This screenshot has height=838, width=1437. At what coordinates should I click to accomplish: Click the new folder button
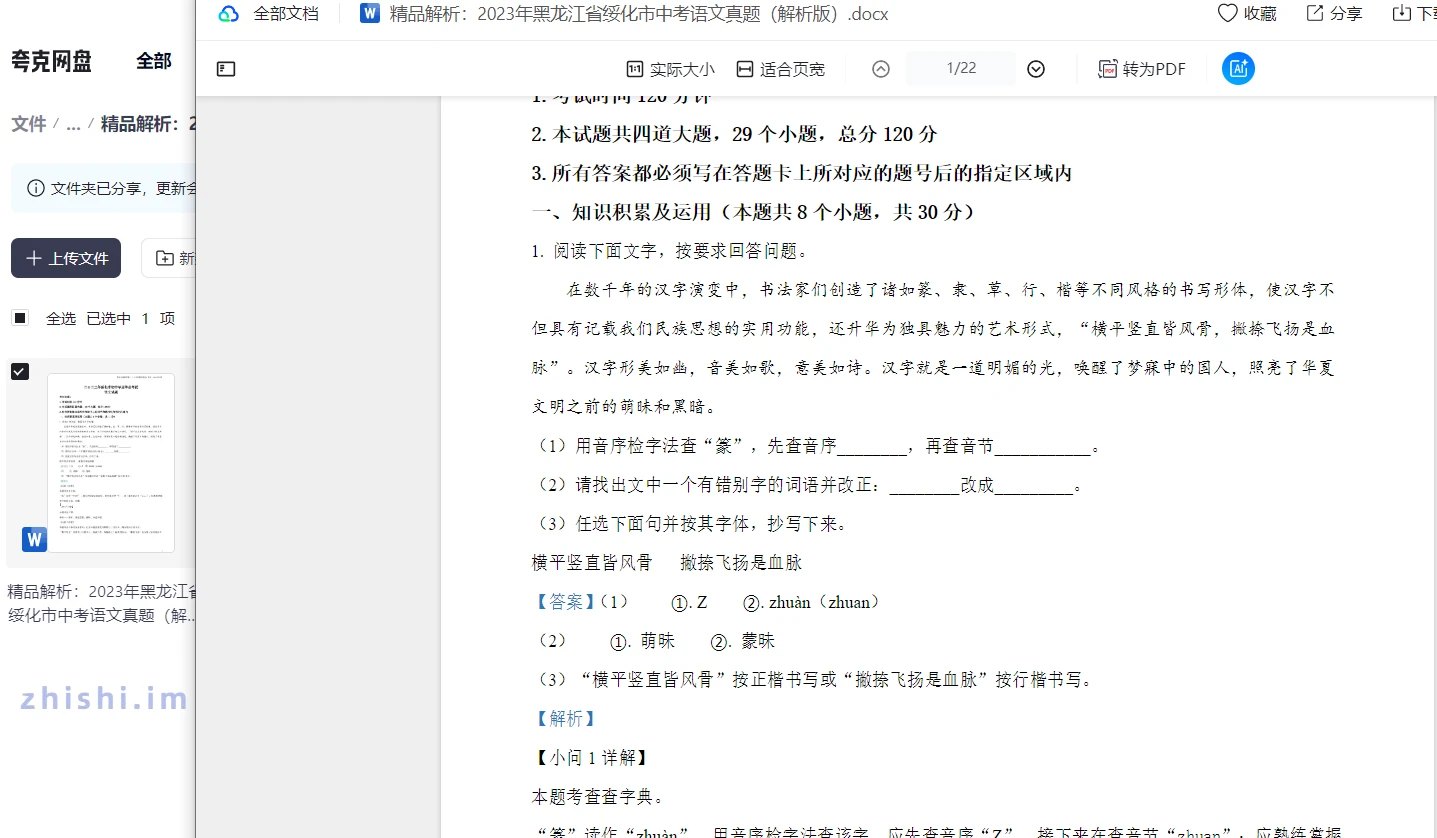(169, 258)
